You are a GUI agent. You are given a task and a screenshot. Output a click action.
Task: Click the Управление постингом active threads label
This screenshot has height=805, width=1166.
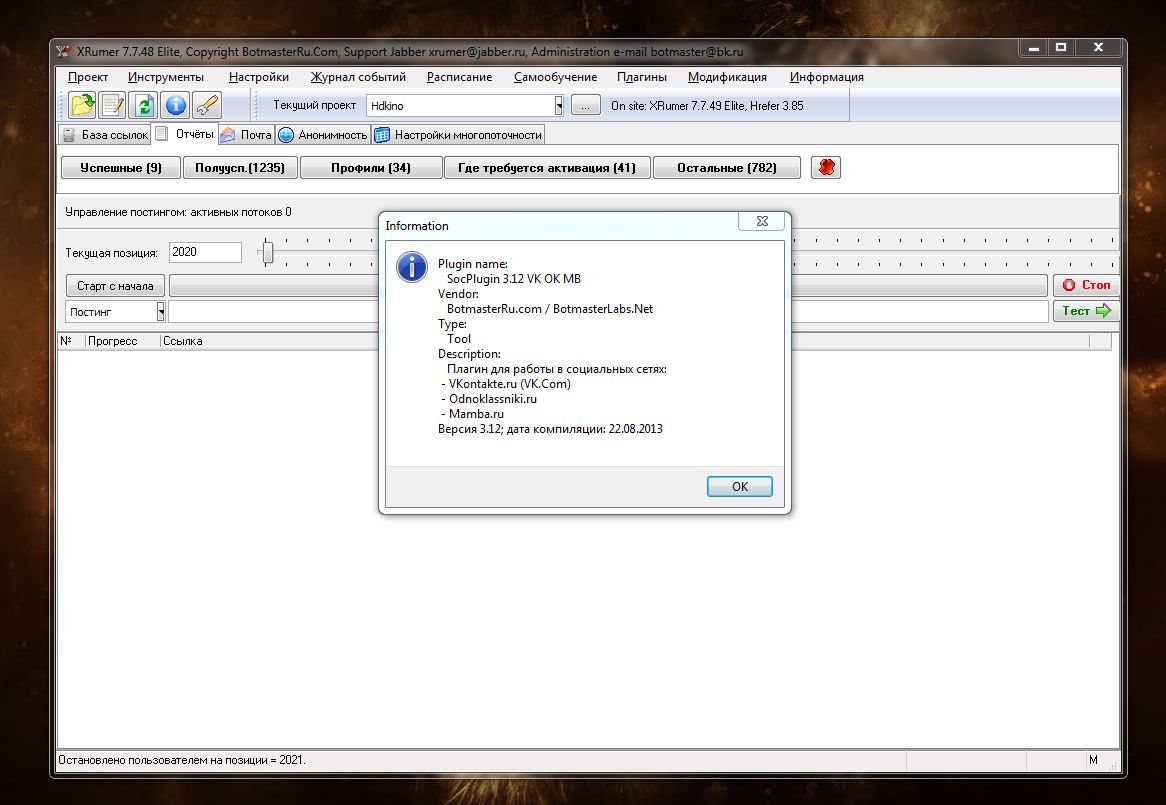(x=178, y=212)
